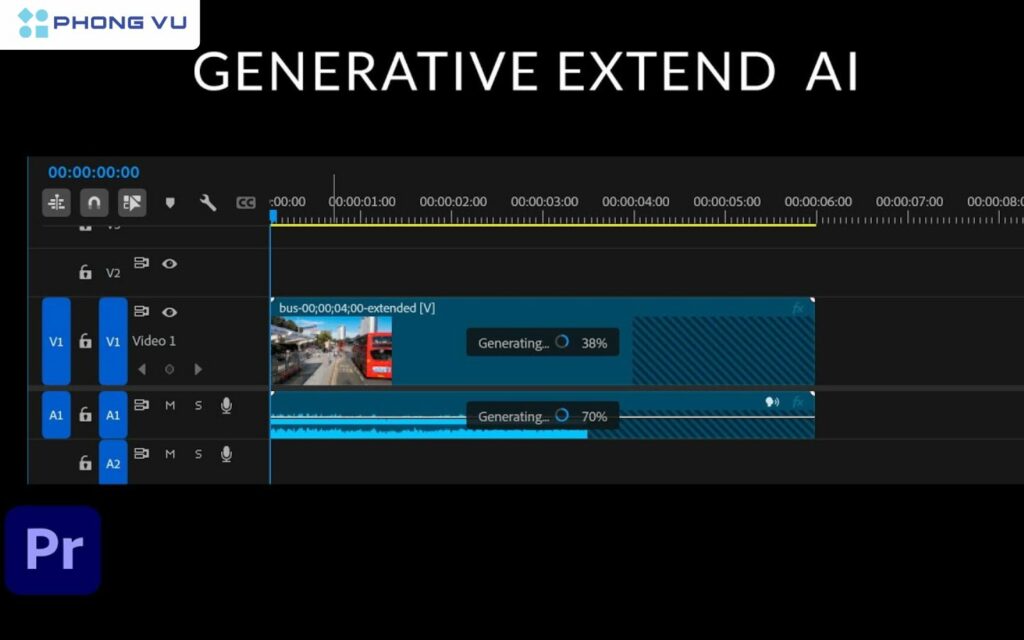Mute the A1 audio track

[169, 406]
